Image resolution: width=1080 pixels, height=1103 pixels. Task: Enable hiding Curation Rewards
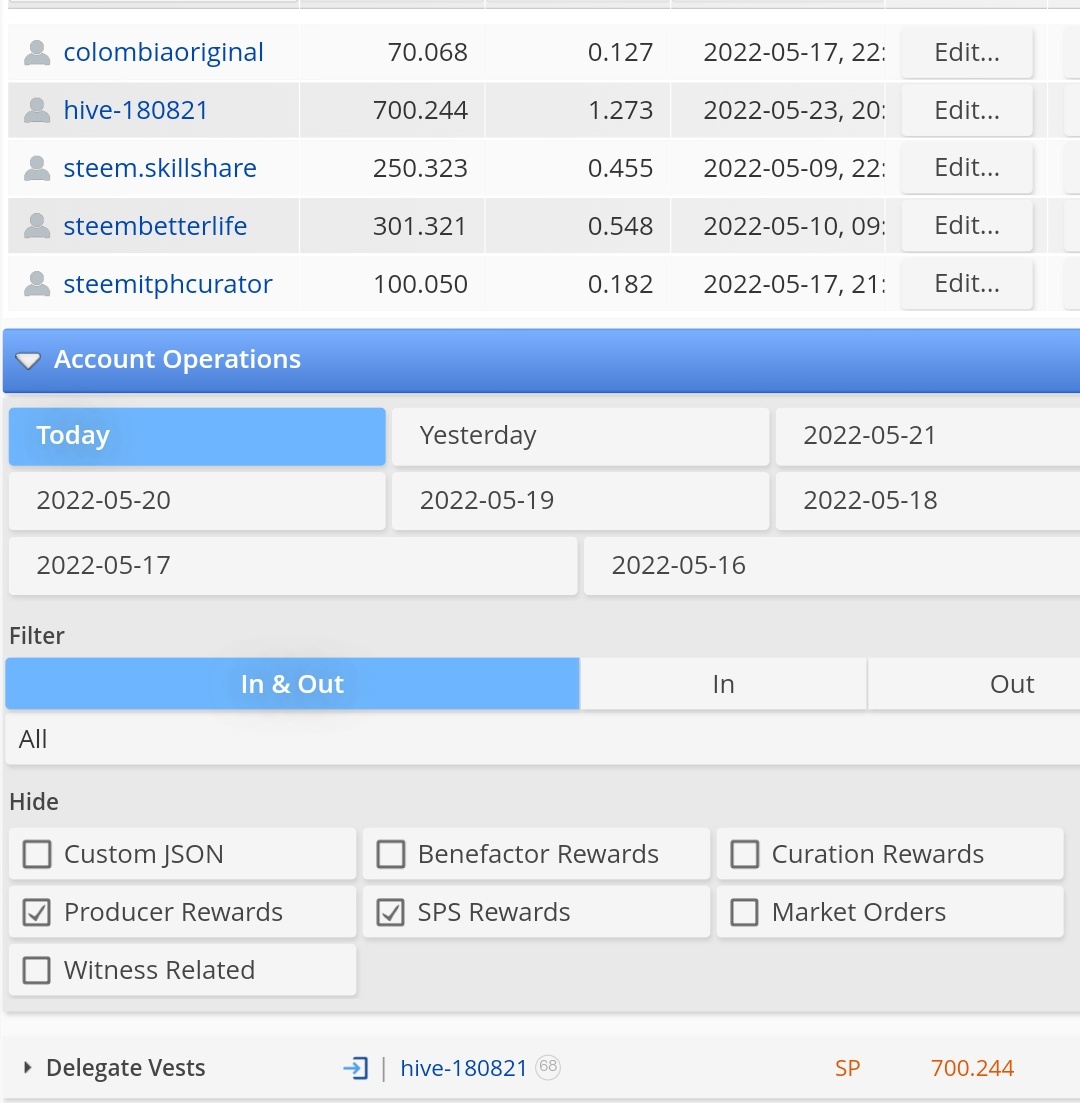point(744,854)
